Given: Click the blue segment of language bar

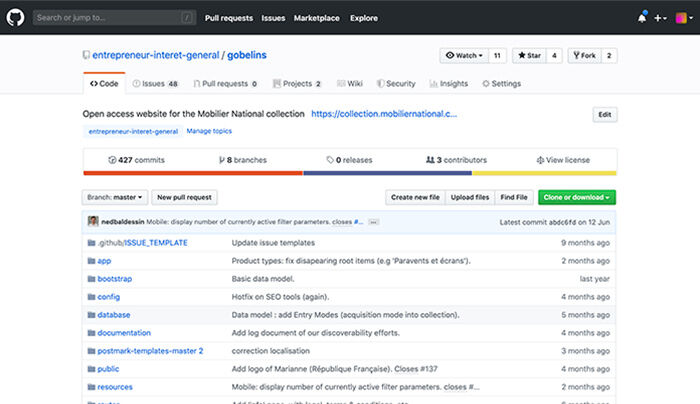Looking at the screenshot, I should click(x=388, y=173).
